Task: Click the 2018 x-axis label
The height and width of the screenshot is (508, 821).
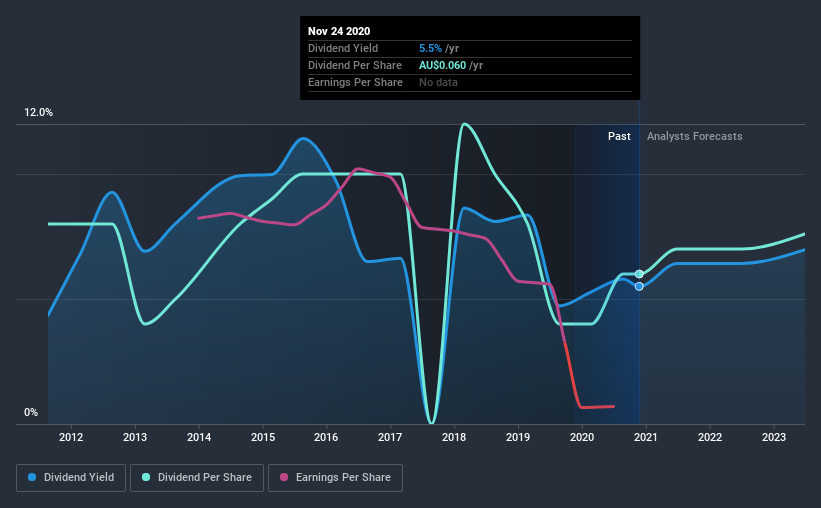Action: point(454,437)
